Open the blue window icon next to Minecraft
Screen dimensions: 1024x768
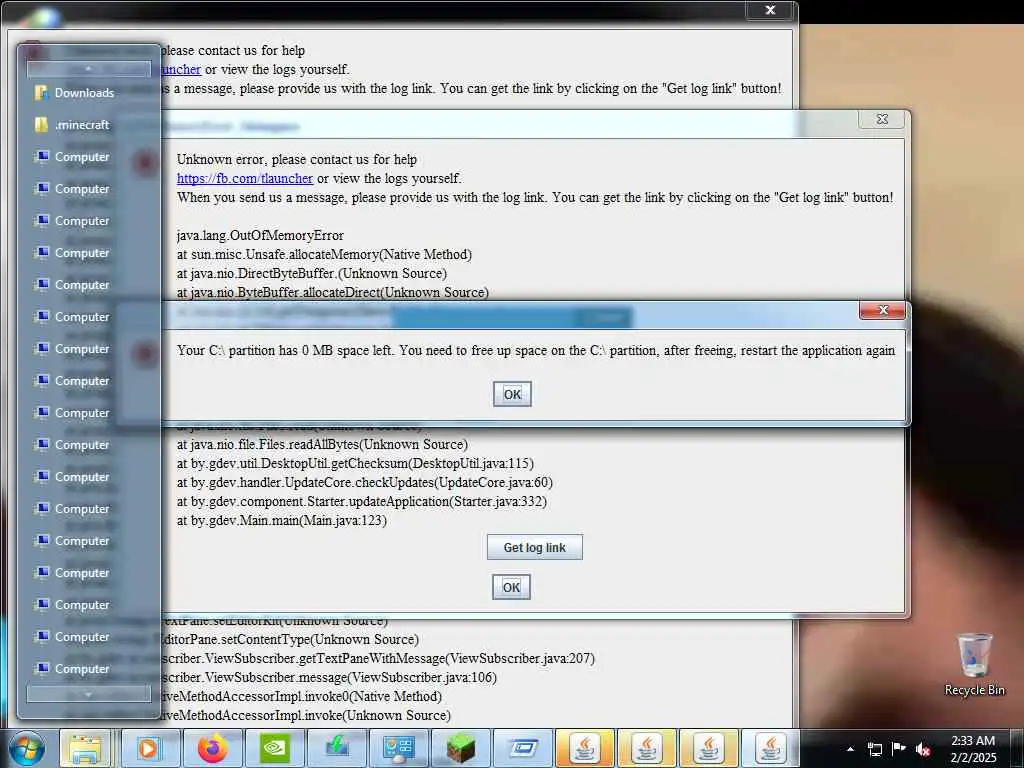coord(523,748)
